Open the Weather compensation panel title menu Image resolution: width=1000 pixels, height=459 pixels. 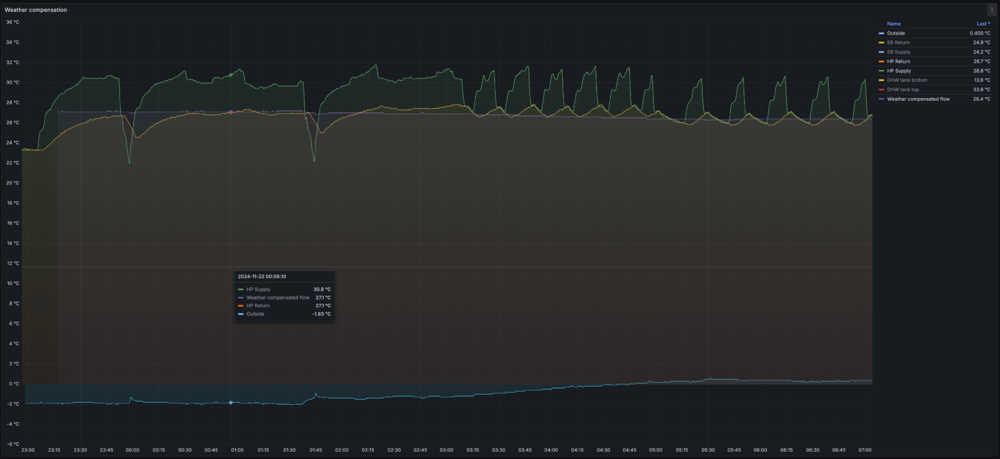click(36, 10)
